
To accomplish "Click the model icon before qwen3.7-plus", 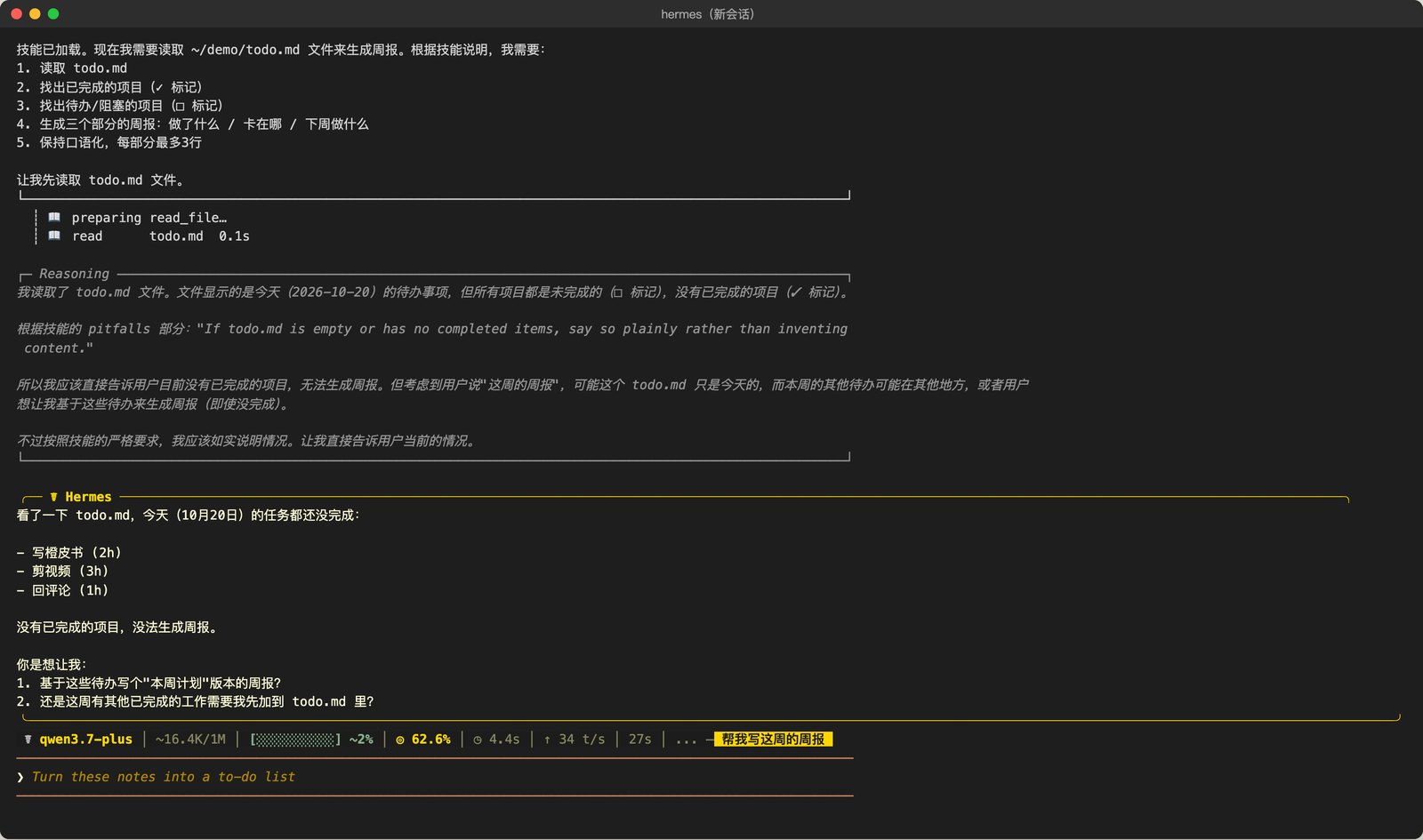I will point(28,740).
